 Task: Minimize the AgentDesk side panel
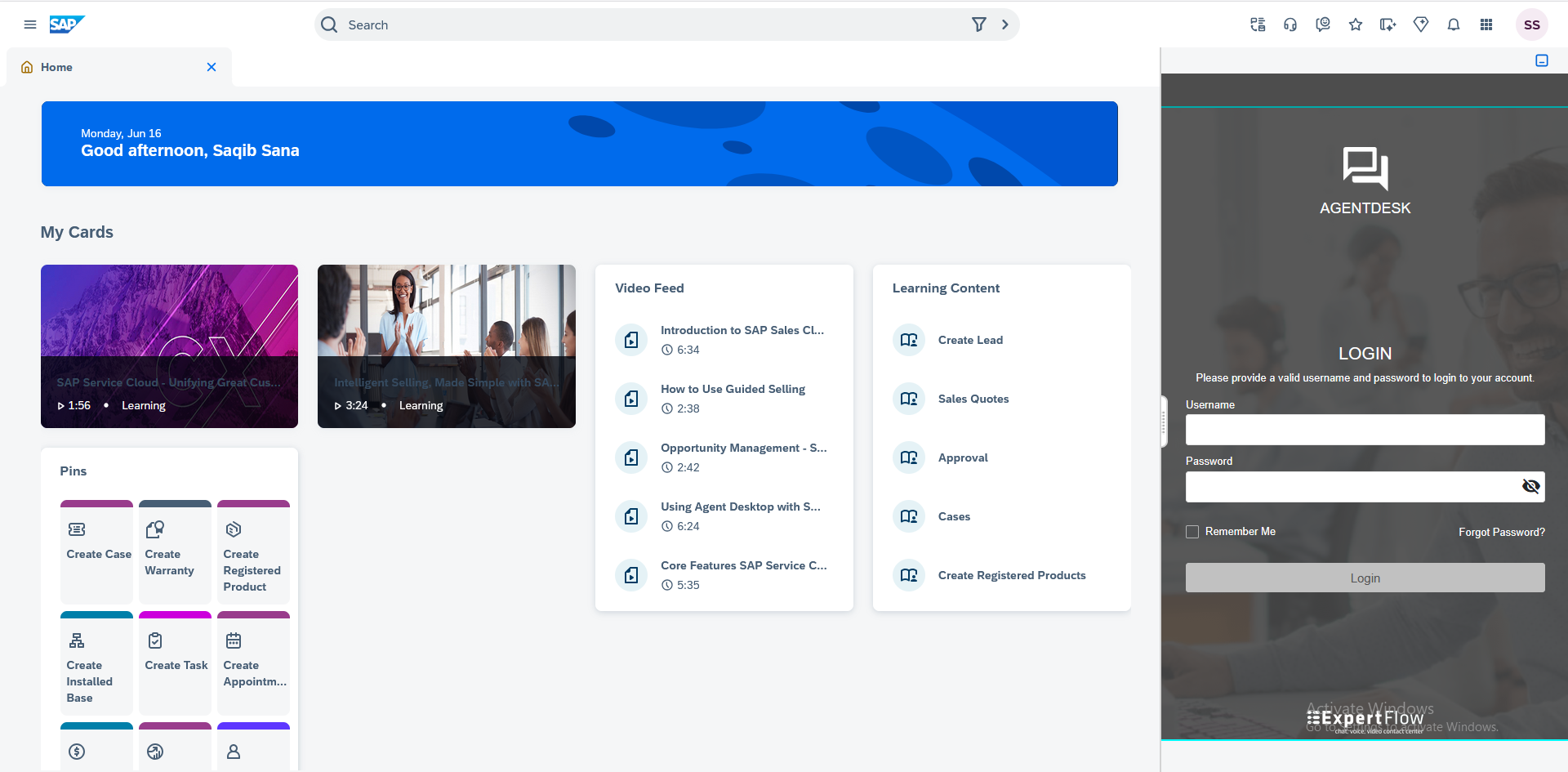pyautogui.click(x=1541, y=60)
